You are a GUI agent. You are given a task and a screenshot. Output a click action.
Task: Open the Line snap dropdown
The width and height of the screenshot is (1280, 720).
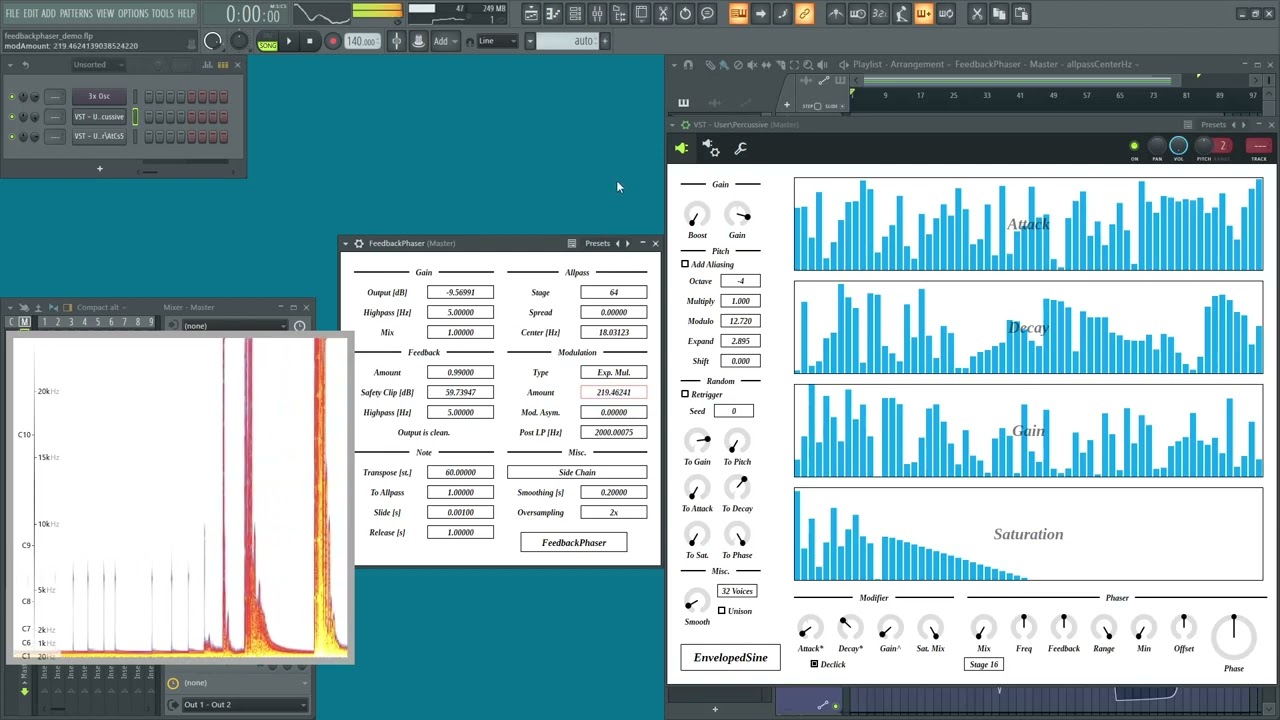[x=497, y=41]
